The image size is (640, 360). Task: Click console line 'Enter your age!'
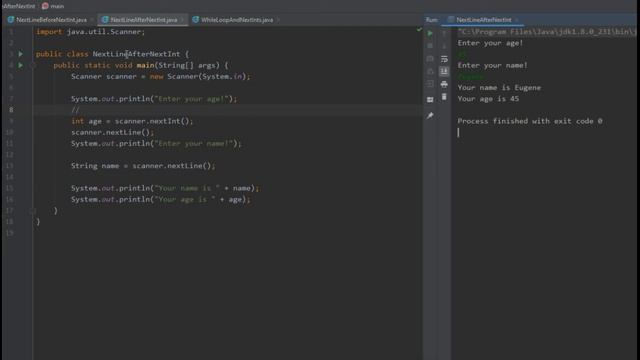(490, 43)
